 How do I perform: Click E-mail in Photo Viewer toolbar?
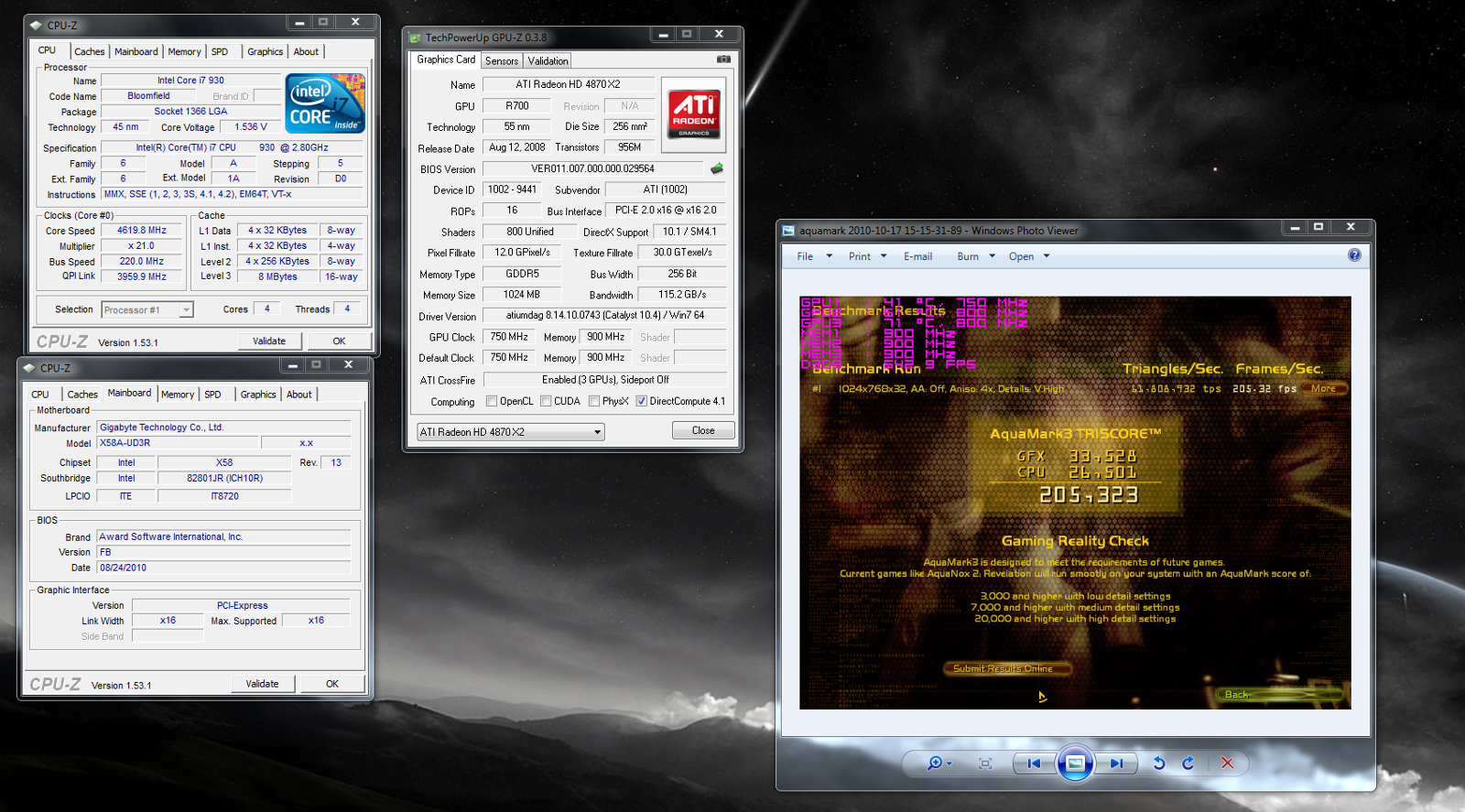917,256
